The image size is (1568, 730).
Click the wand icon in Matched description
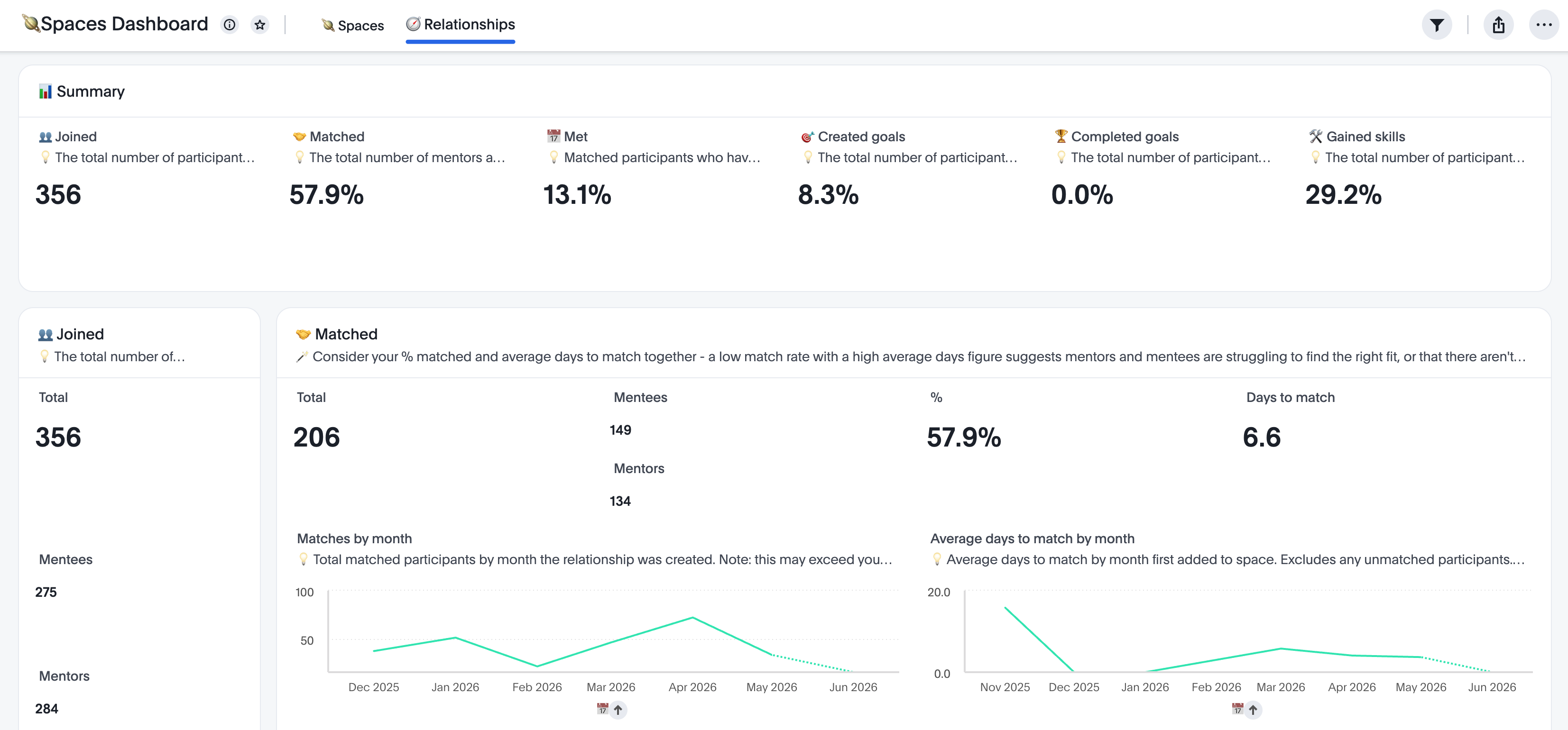pyautogui.click(x=302, y=357)
